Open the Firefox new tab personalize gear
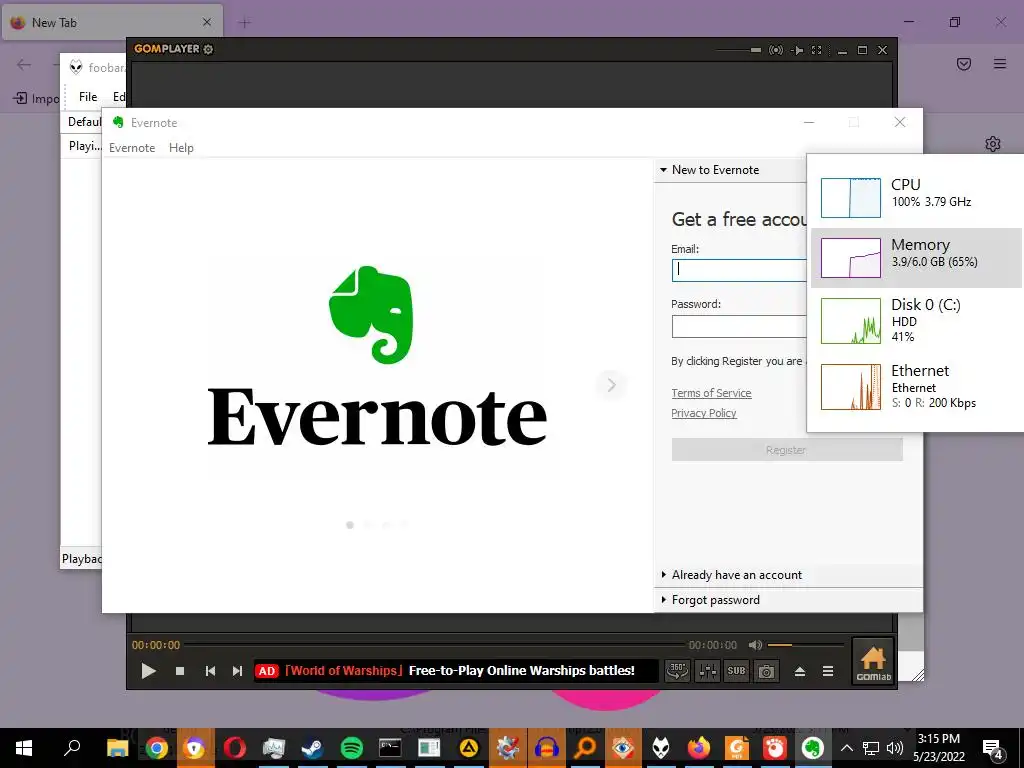 pos(993,144)
